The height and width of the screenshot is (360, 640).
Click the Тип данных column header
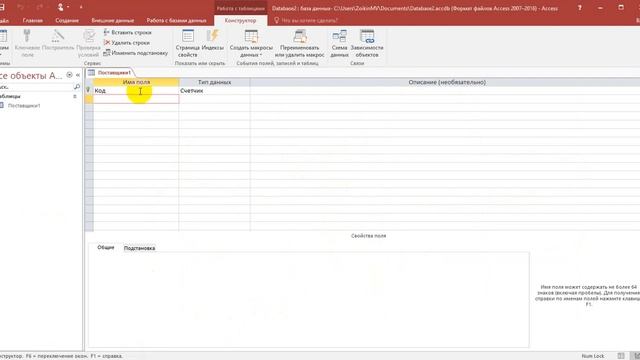pos(214,82)
